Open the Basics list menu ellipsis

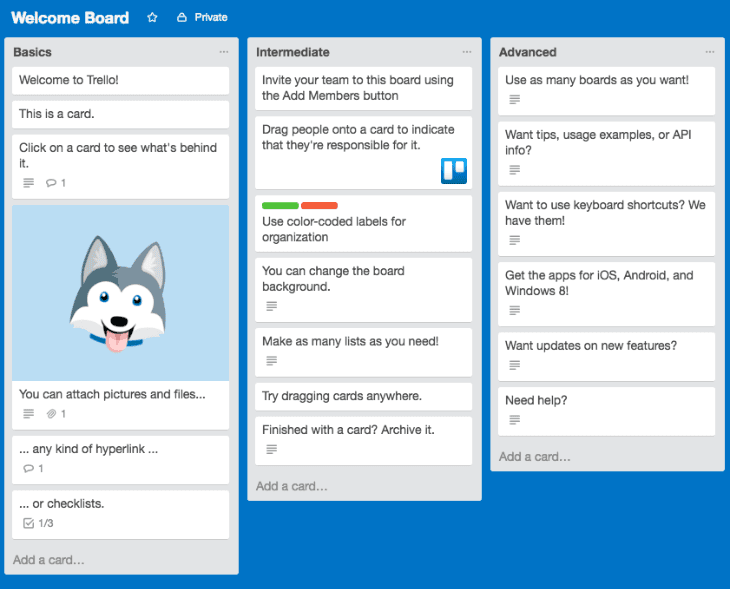[x=224, y=52]
